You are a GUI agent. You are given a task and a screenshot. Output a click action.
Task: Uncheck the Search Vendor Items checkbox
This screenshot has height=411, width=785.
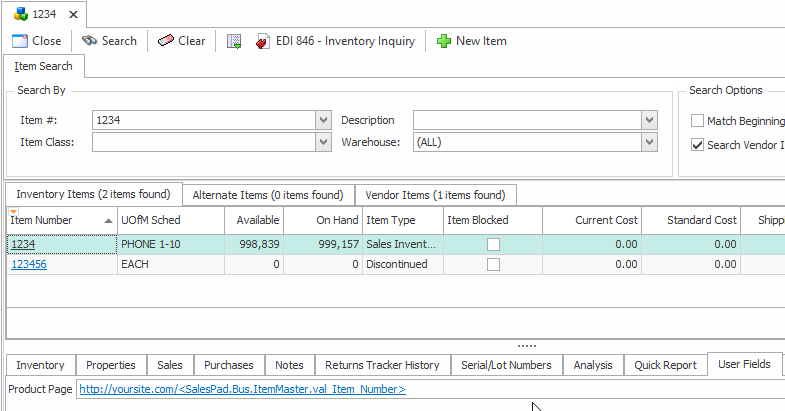tap(698, 145)
